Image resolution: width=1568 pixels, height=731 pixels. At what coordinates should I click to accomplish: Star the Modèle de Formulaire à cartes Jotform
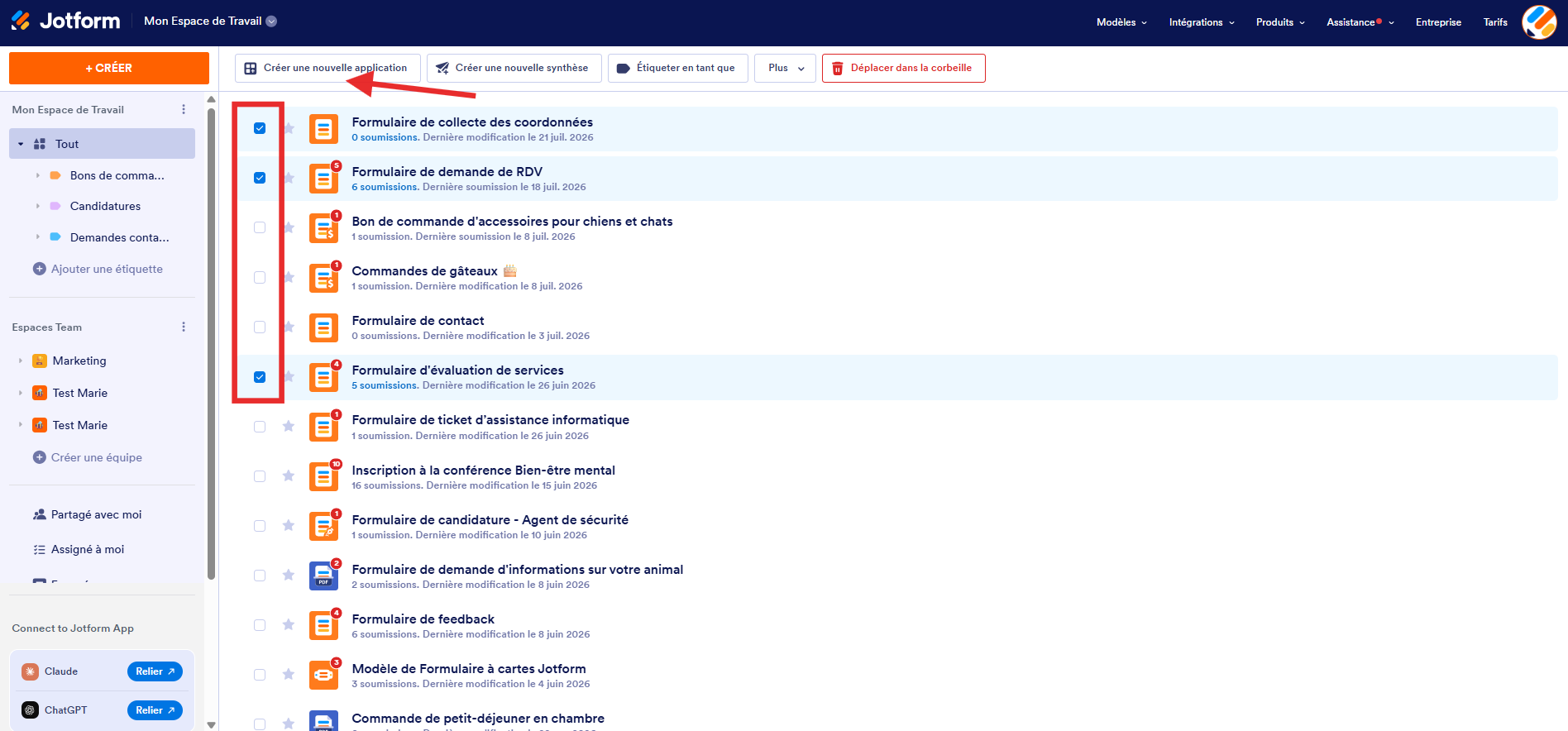(x=289, y=675)
